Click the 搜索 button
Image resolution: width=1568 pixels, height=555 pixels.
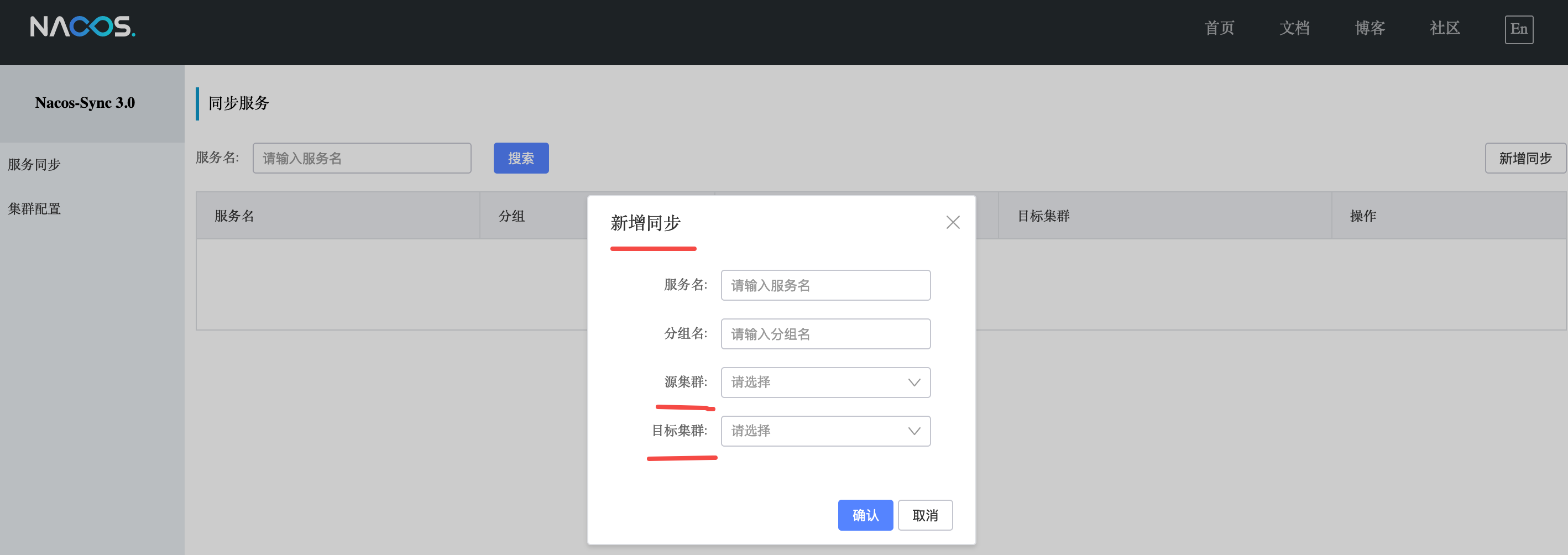pos(521,158)
